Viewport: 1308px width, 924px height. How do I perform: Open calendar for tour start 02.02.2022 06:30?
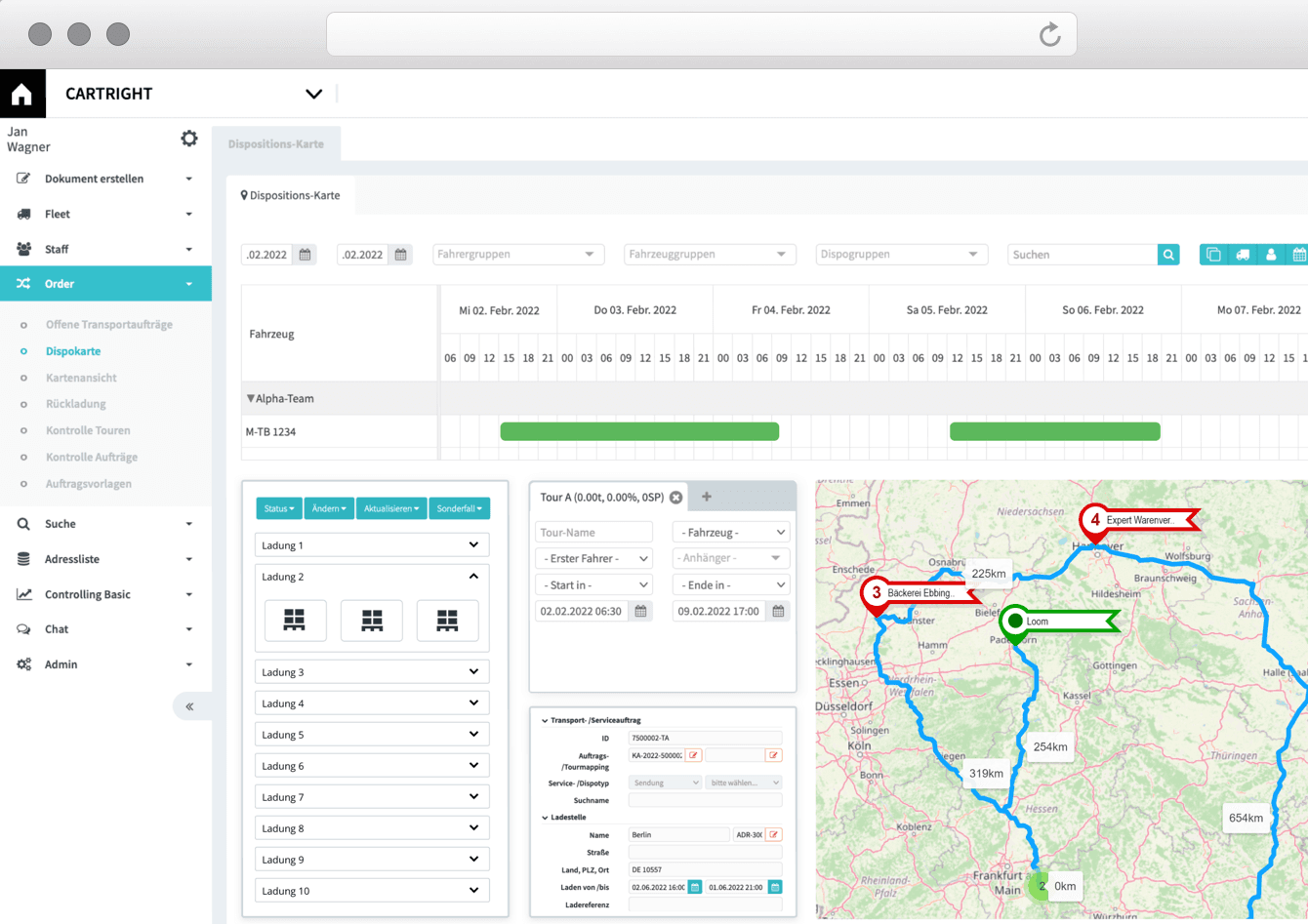pos(641,612)
